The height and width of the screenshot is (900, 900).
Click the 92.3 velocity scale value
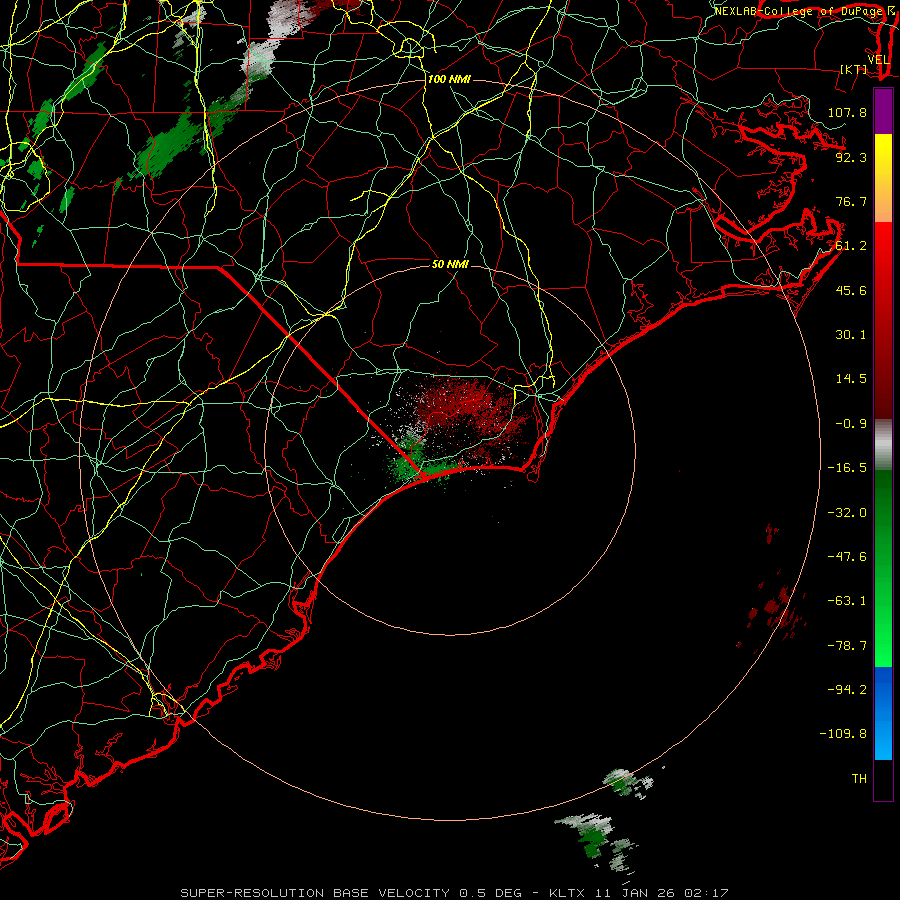pos(851,157)
